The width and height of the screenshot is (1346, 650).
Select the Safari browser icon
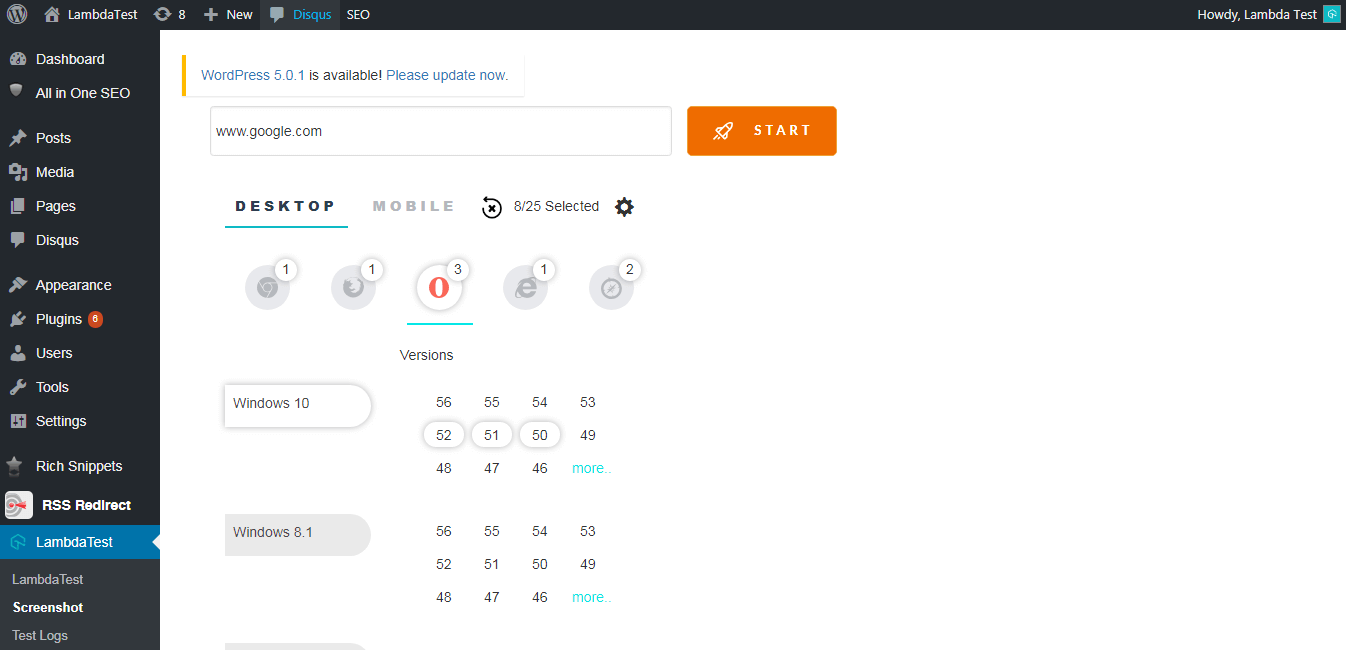click(x=611, y=287)
